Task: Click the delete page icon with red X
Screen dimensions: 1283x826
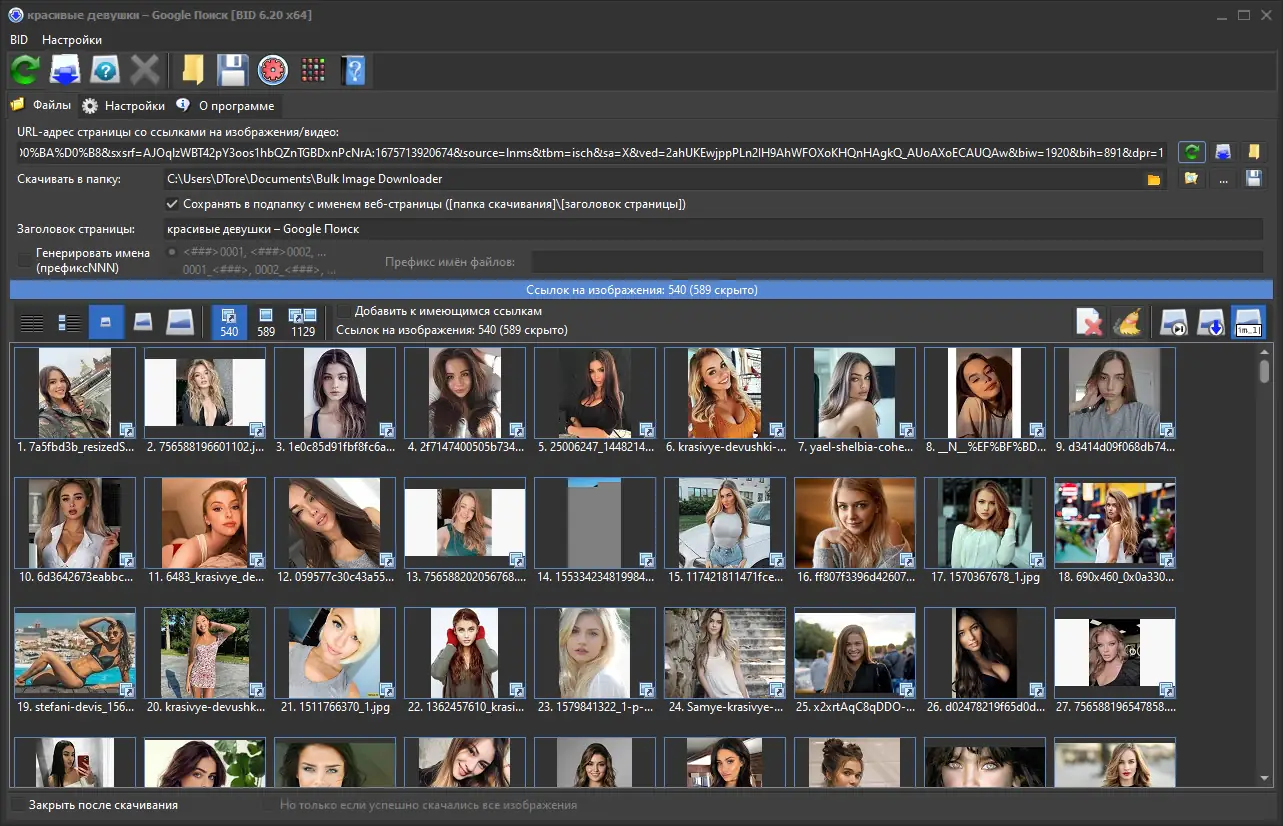Action: 1090,322
